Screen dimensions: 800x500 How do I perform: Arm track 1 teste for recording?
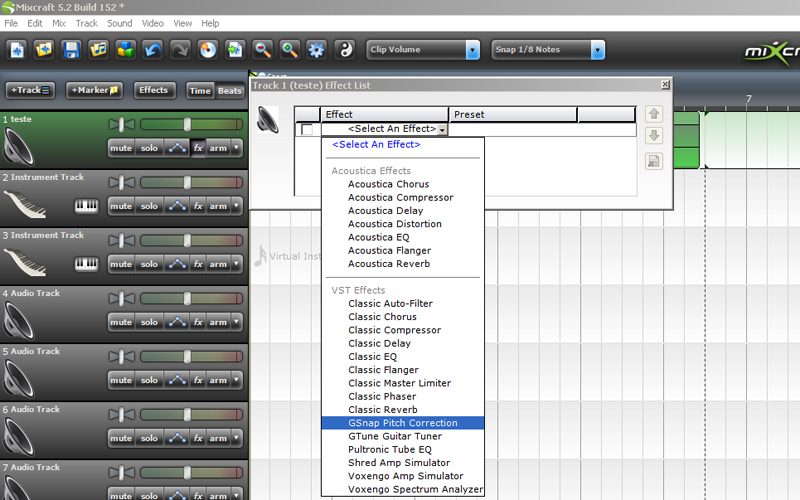pyautogui.click(x=218, y=148)
